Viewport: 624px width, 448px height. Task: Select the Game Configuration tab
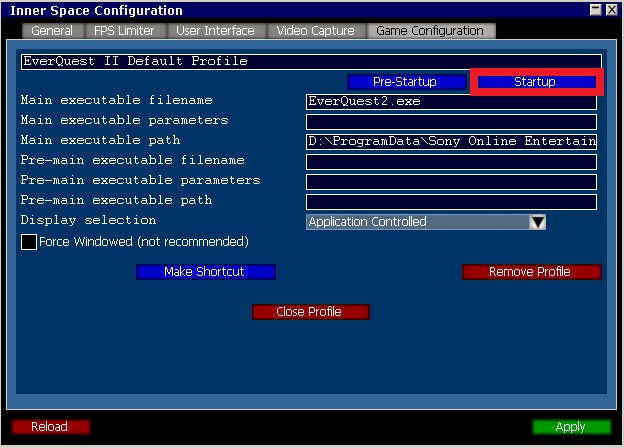[x=430, y=31]
